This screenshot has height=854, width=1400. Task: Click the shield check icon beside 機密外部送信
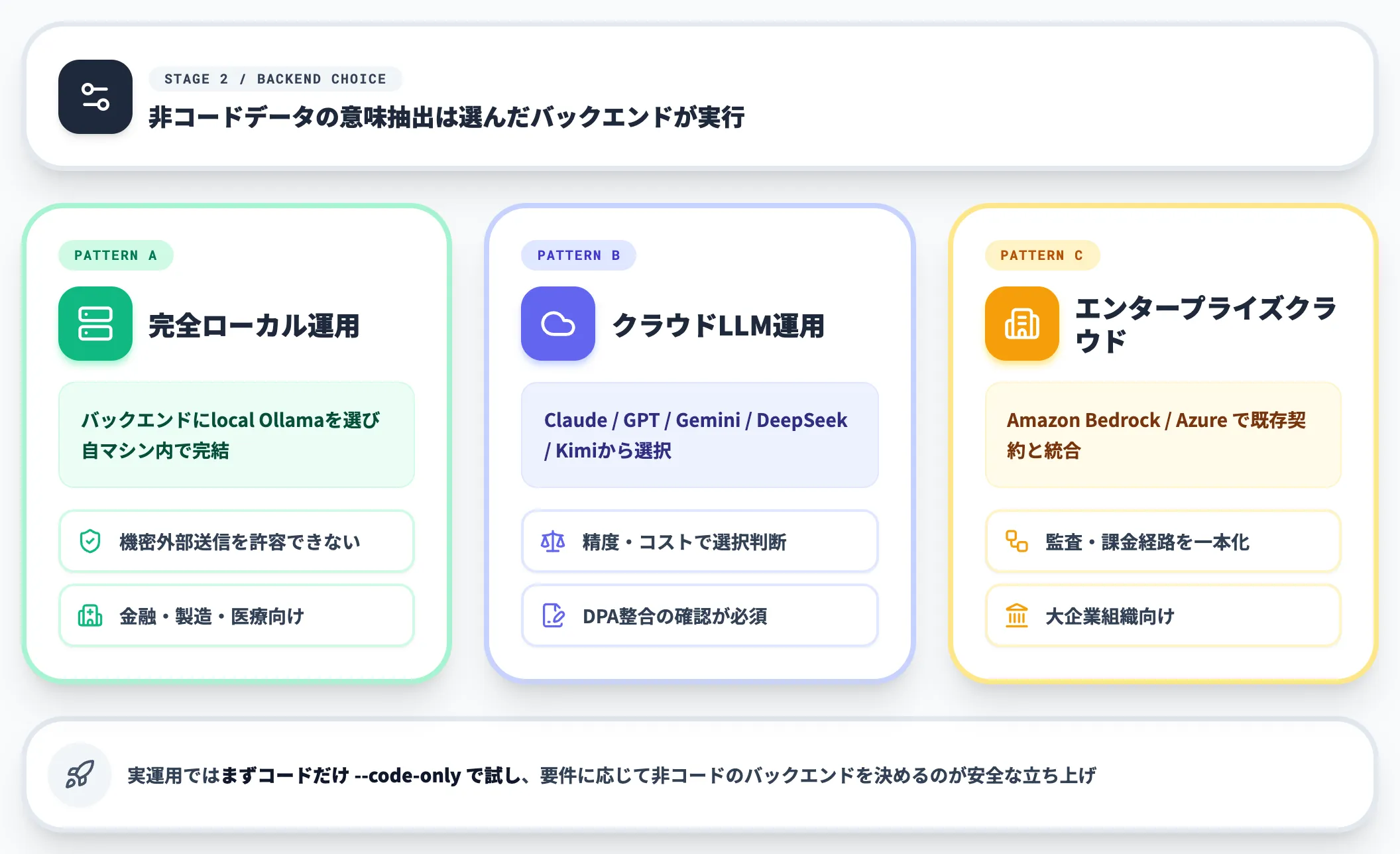pyautogui.click(x=90, y=541)
